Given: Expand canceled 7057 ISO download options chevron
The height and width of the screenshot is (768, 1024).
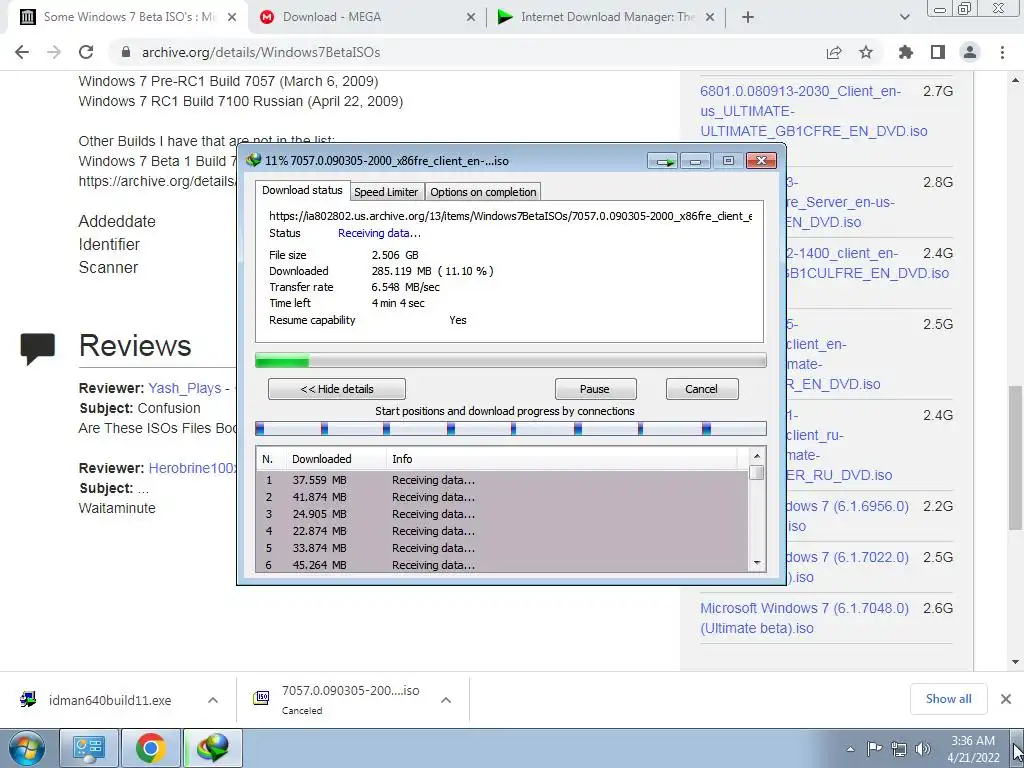Looking at the screenshot, I should pos(446,700).
